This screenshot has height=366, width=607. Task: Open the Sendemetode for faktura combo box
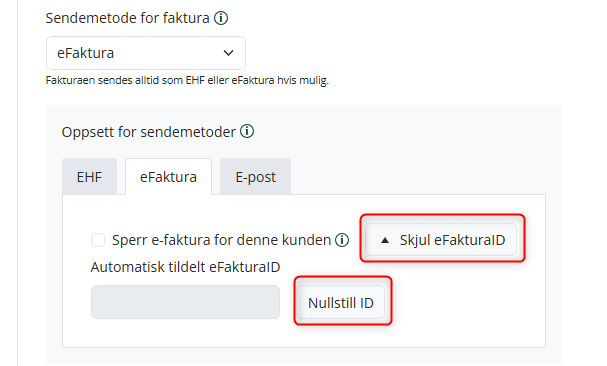coord(146,53)
